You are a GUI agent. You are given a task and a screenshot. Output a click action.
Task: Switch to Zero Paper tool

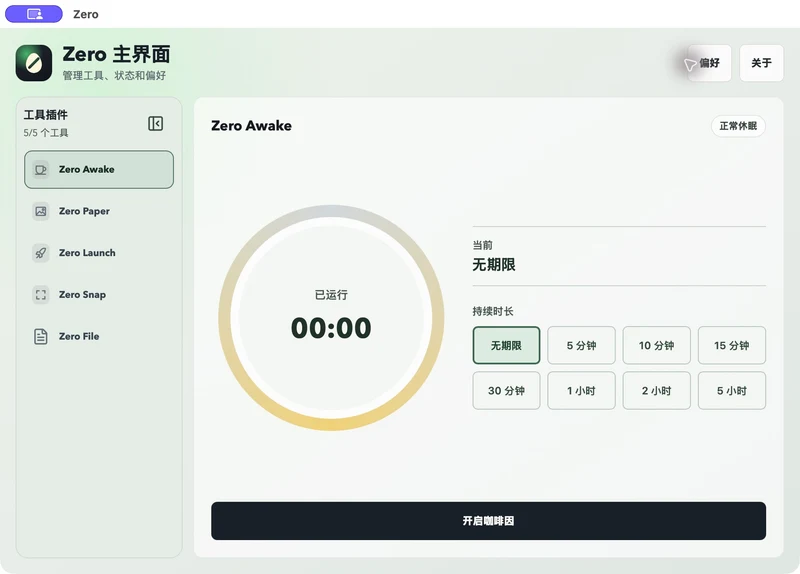[99, 211]
